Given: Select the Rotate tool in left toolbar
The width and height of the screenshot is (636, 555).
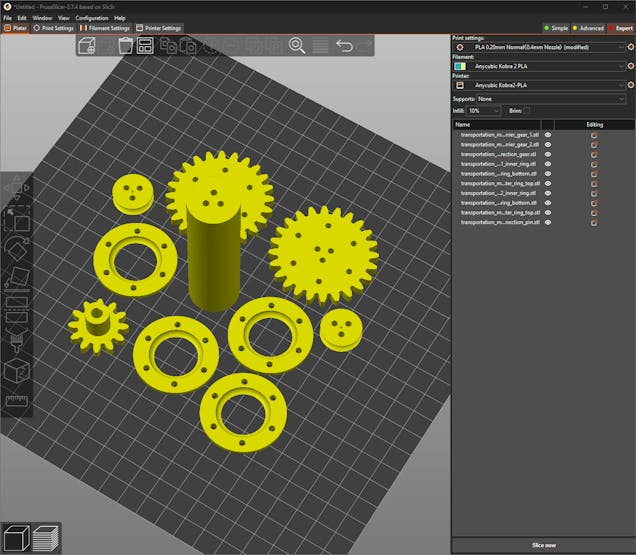Looking at the screenshot, I should [17, 247].
